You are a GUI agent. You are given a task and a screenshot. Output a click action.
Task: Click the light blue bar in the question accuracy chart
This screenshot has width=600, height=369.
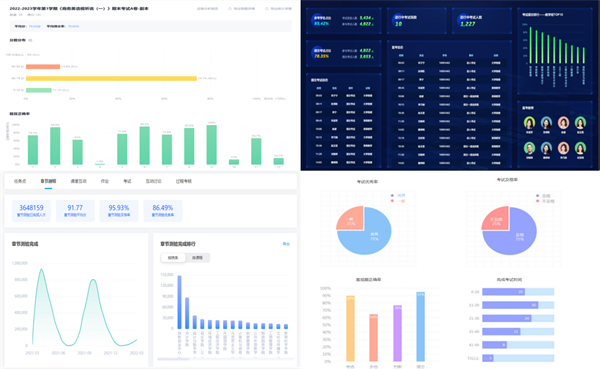point(421,327)
